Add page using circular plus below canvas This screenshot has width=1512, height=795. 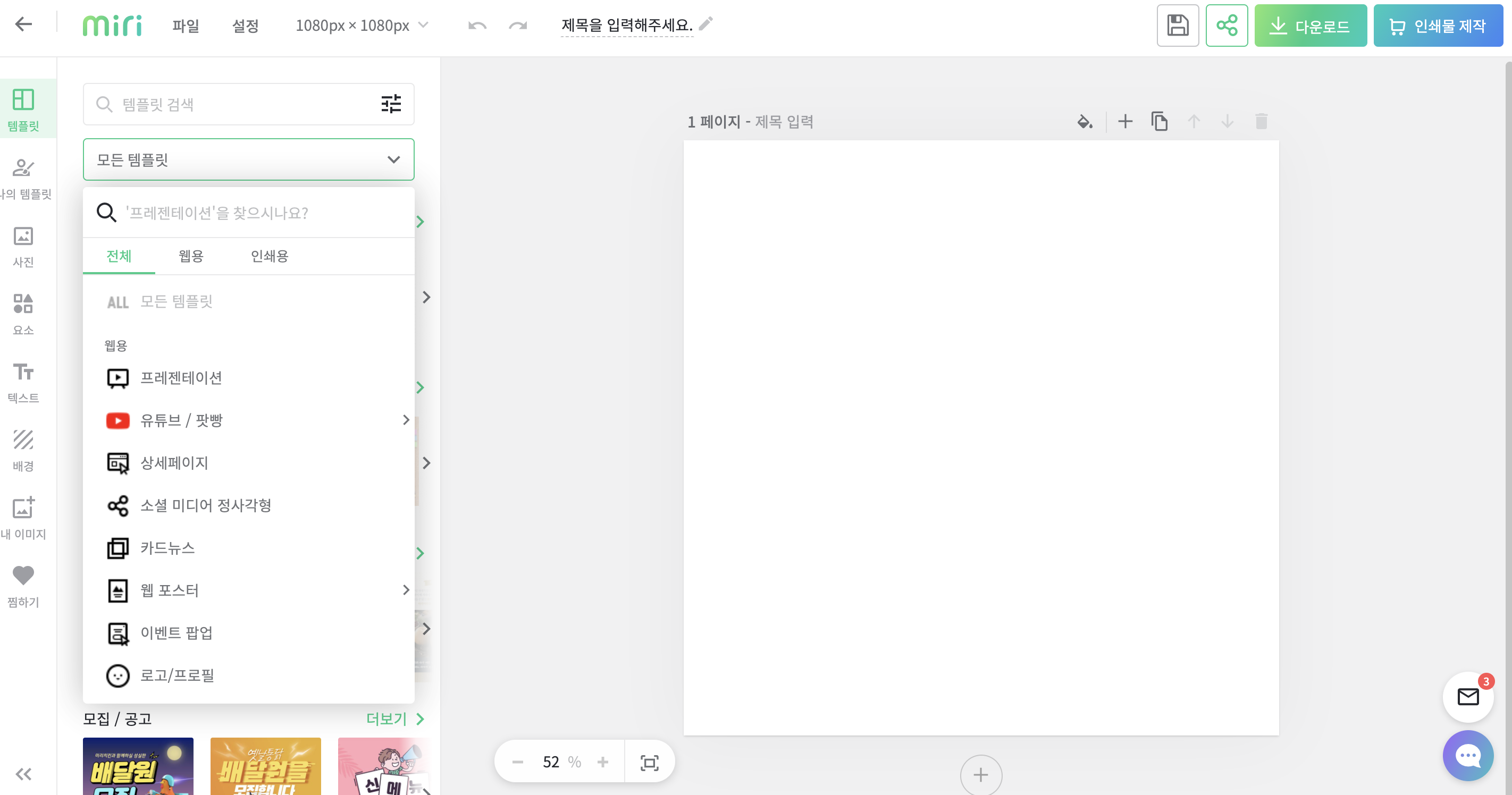pyautogui.click(x=981, y=775)
